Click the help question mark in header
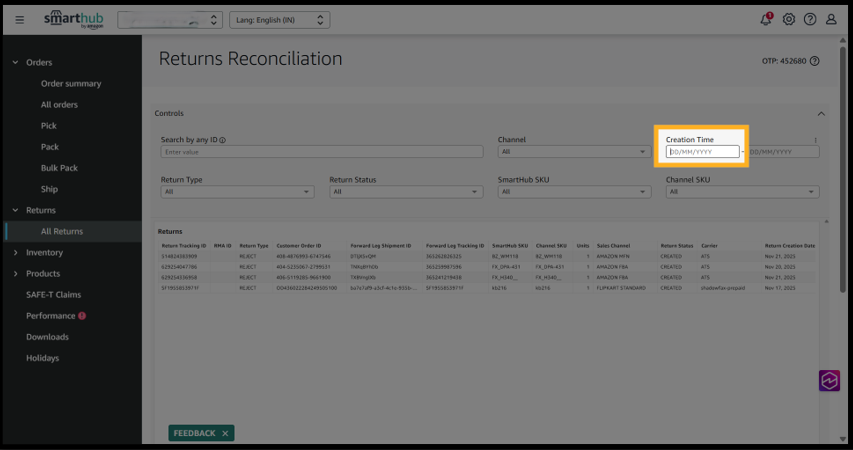The width and height of the screenshot is (853, 450). [810, 20]
